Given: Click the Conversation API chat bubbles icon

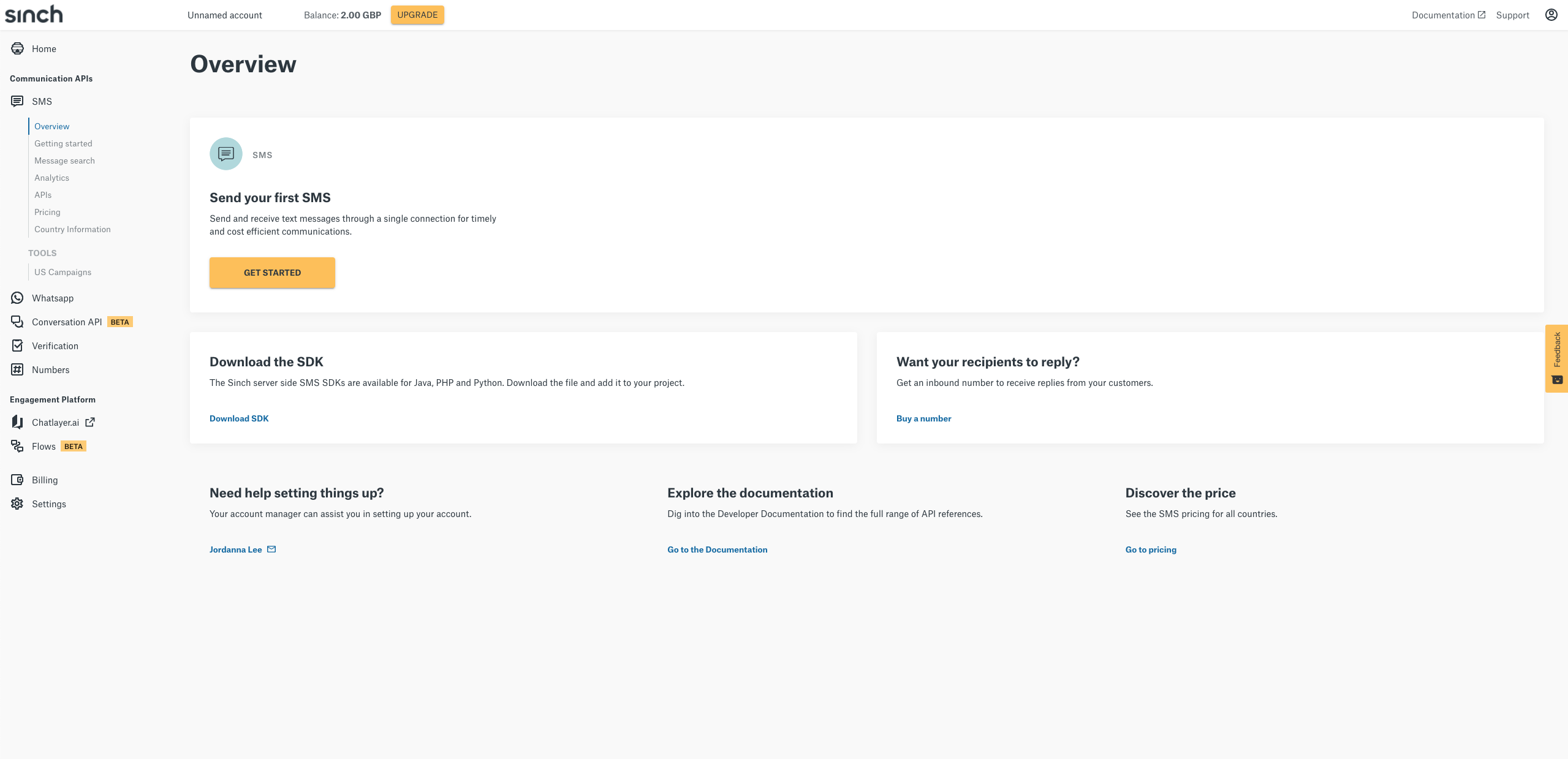Looking at the screenshot, I should pos(17,322).
